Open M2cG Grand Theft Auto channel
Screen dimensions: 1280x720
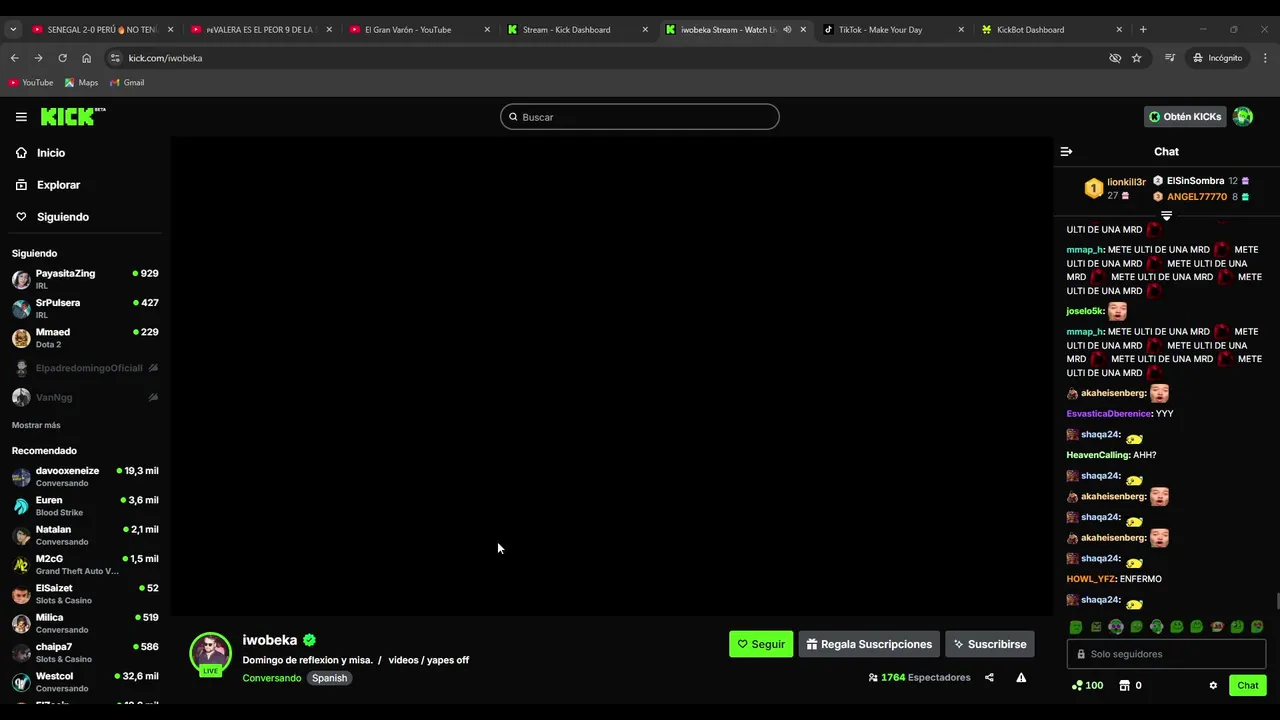[x=85, y=564]
